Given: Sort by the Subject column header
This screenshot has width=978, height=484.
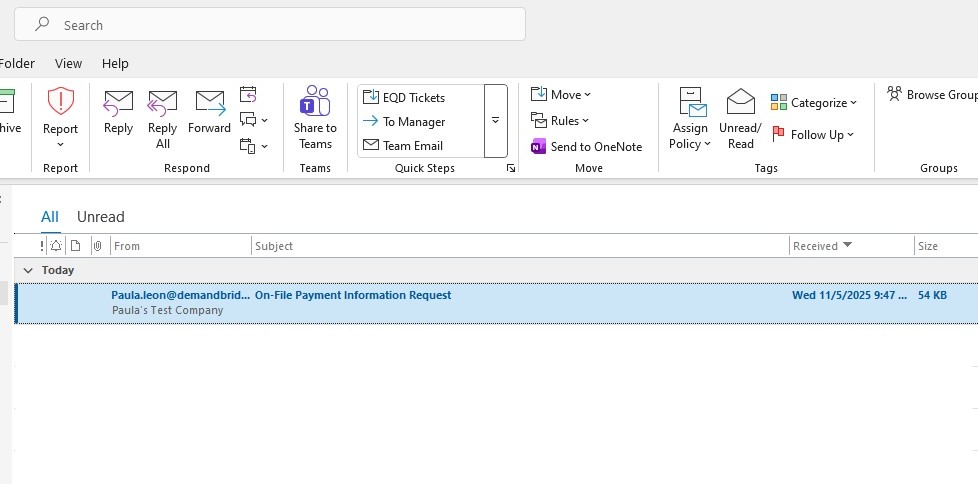Looking at the screenshot, I should 521,246.
